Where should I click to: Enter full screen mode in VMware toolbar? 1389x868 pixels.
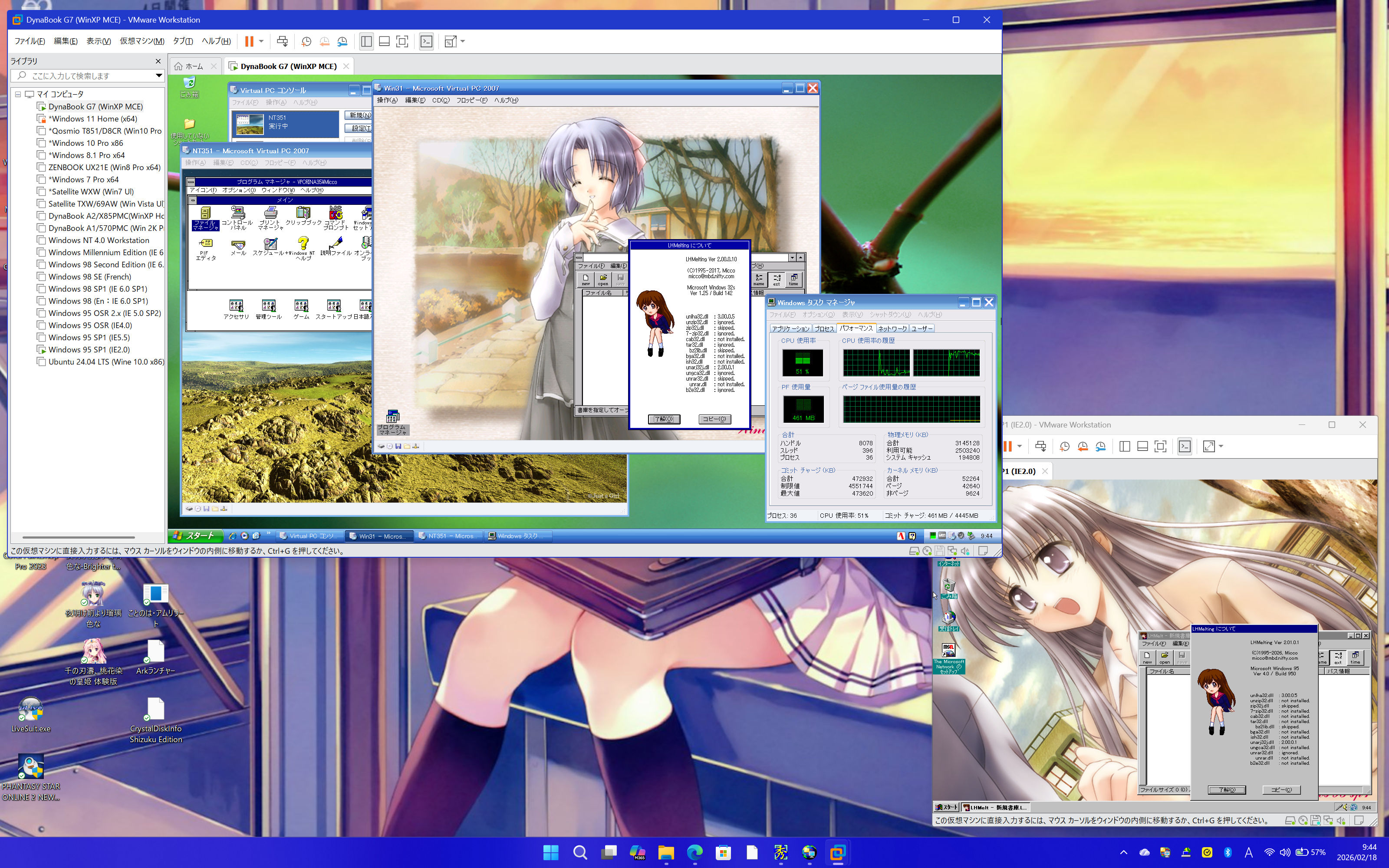402,41
